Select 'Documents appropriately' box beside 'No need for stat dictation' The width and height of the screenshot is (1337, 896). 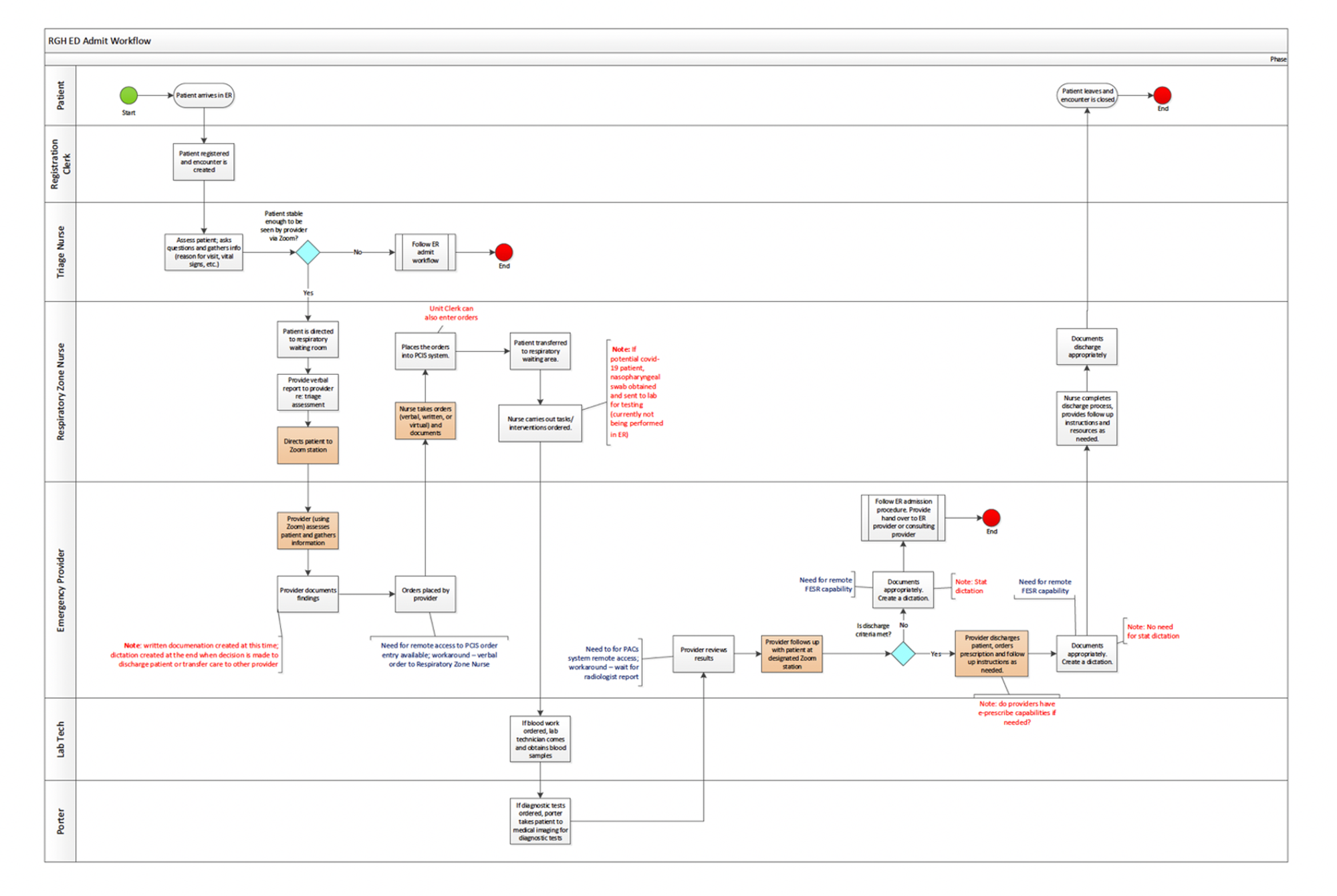(1087, 653)
